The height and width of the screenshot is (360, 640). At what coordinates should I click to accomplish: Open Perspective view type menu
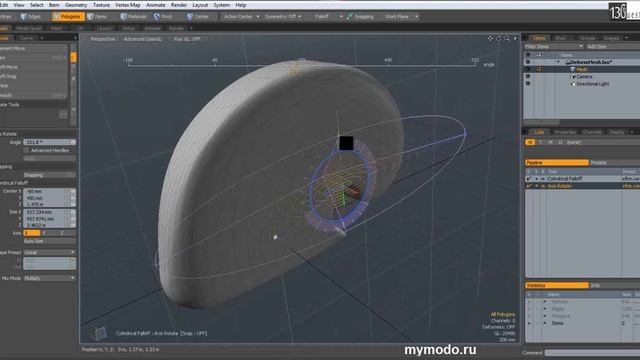(102, 39)
